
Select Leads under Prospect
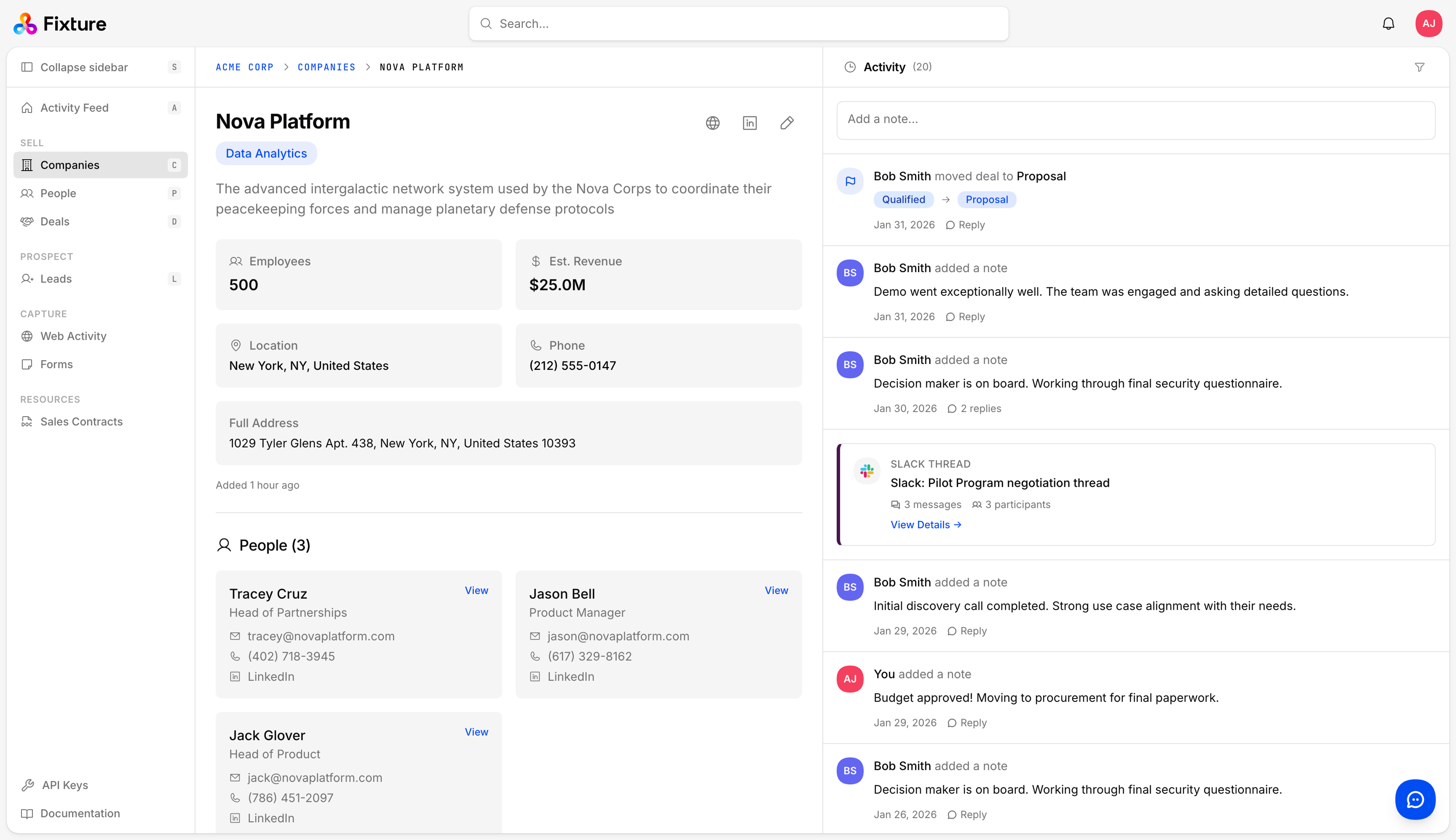point(55,278)
